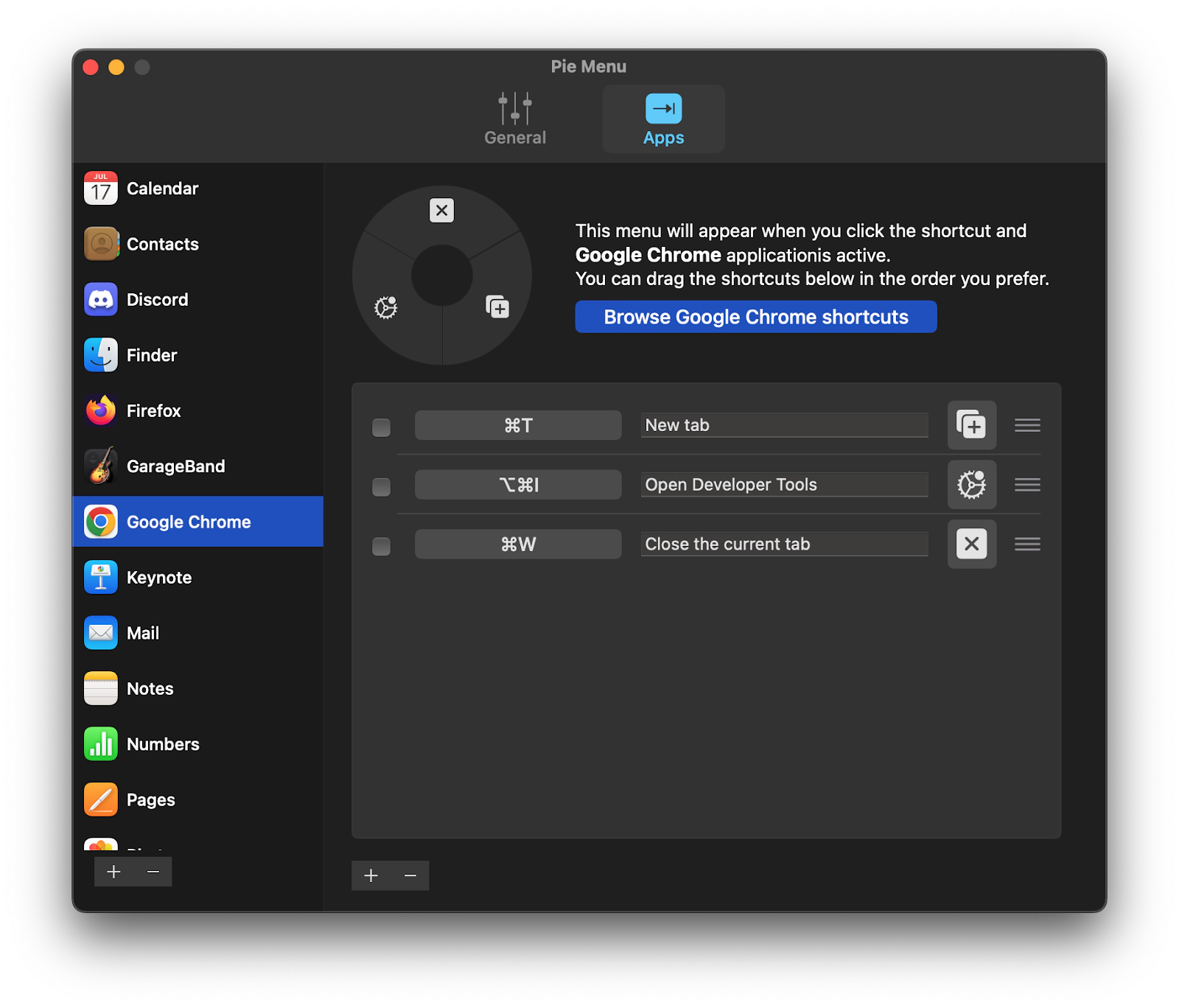Edit the ⌥⌘I shortcut key field
This screenshot has height=1008, width=1179.
(518, 485)
